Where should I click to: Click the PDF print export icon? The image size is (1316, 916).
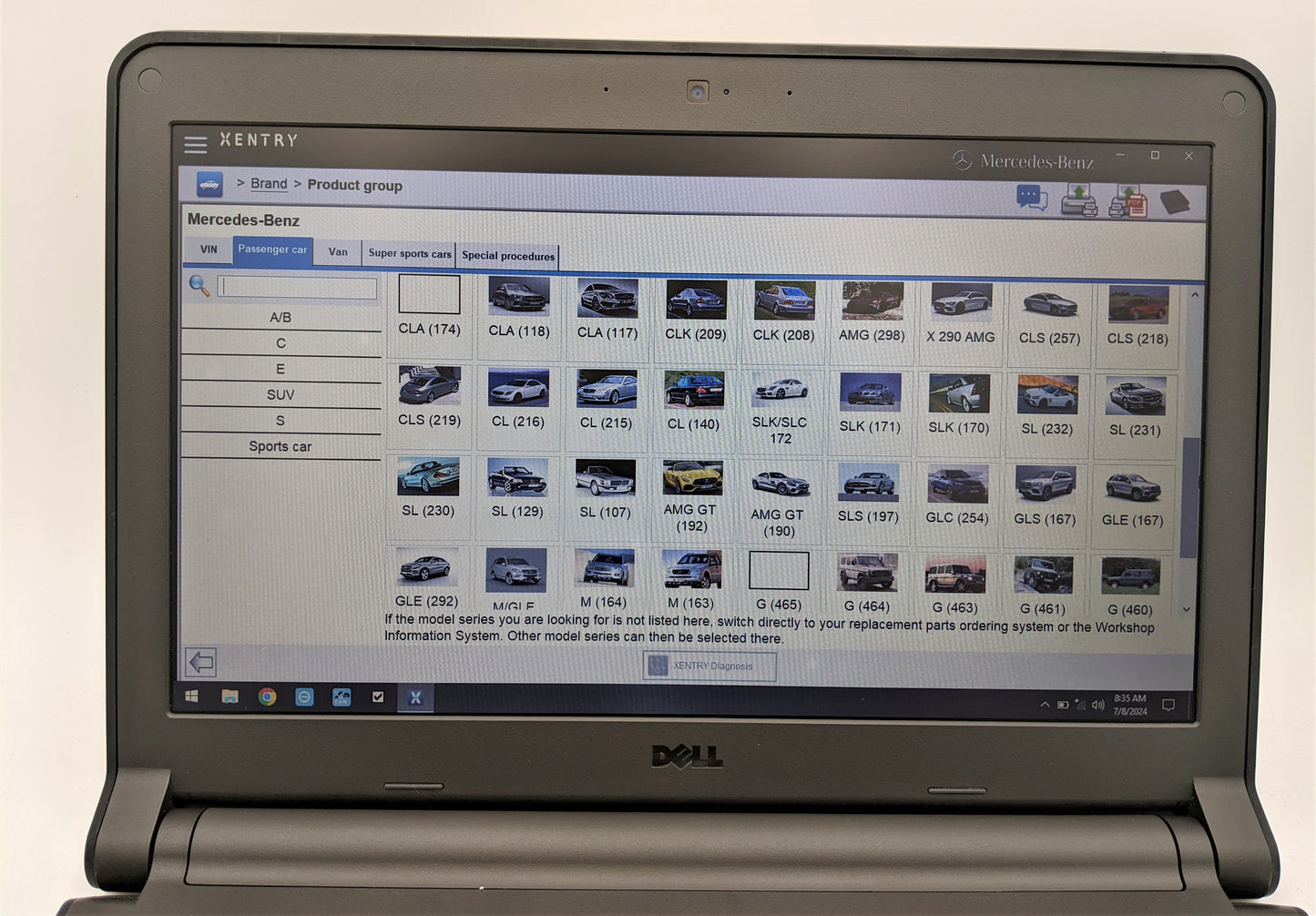[1127, 200]
